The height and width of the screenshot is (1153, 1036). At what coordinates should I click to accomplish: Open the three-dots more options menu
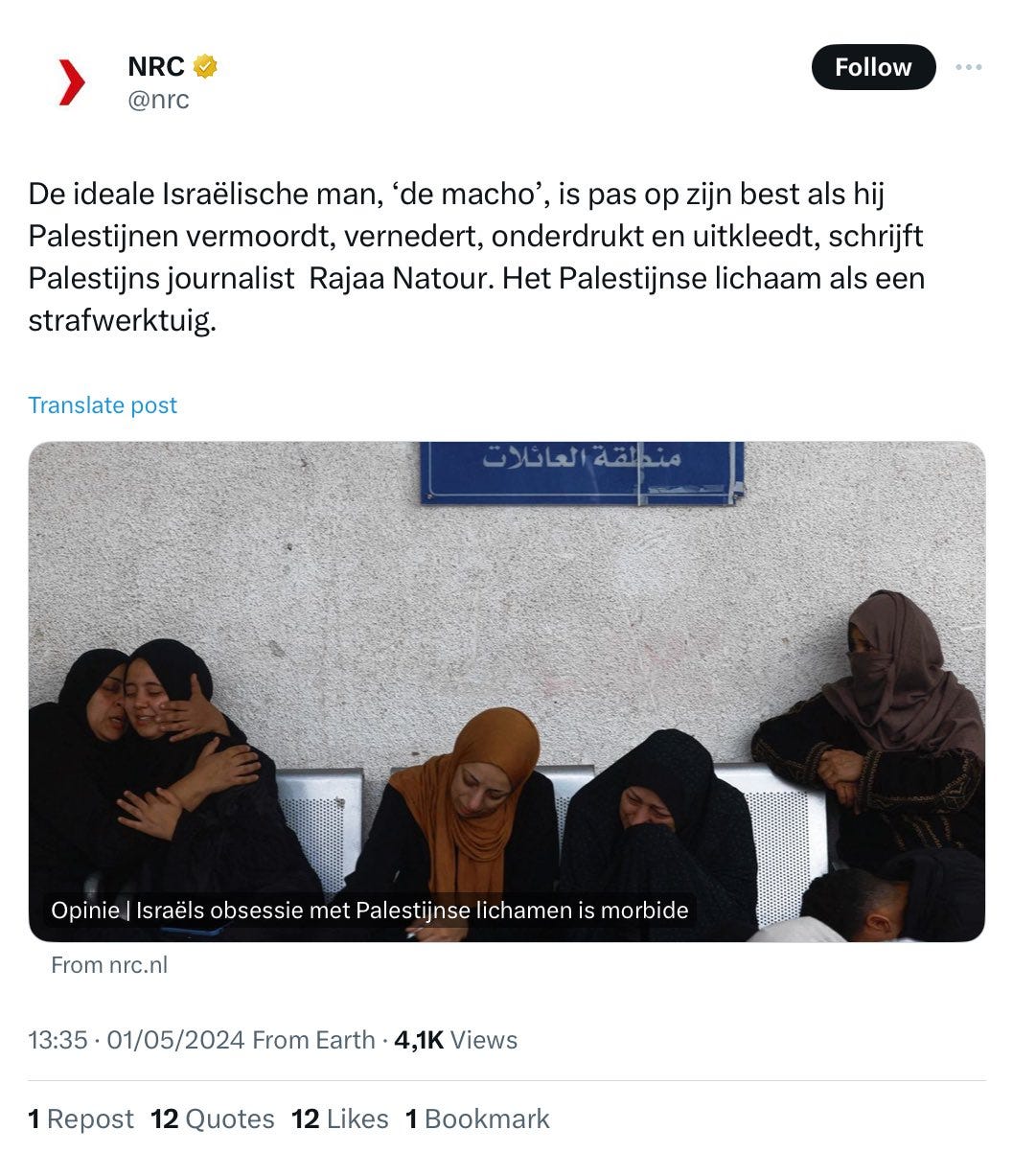point(969,67)
